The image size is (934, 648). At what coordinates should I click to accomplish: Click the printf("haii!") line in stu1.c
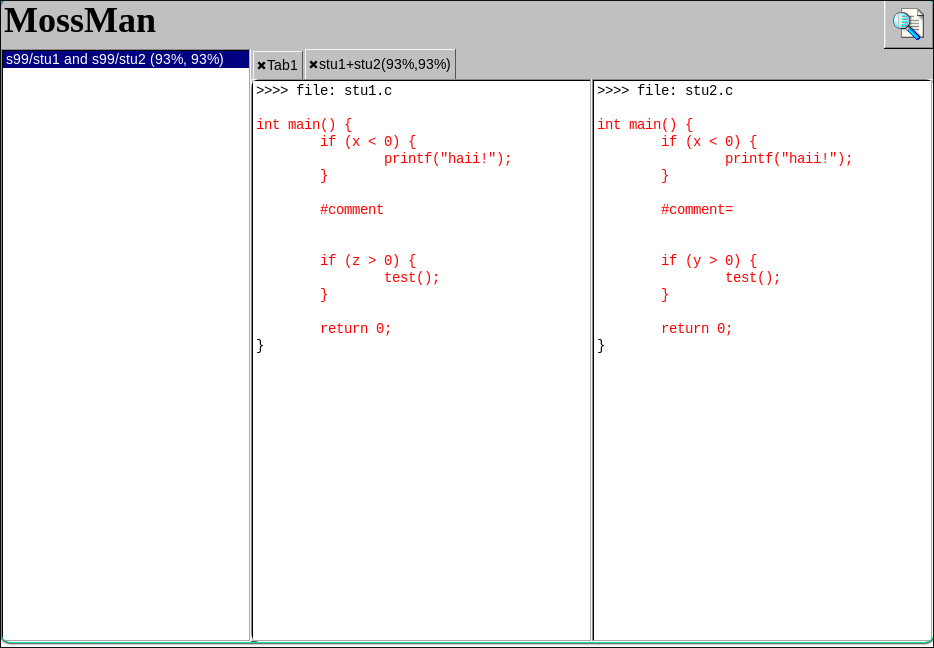[x=447, y=158]
